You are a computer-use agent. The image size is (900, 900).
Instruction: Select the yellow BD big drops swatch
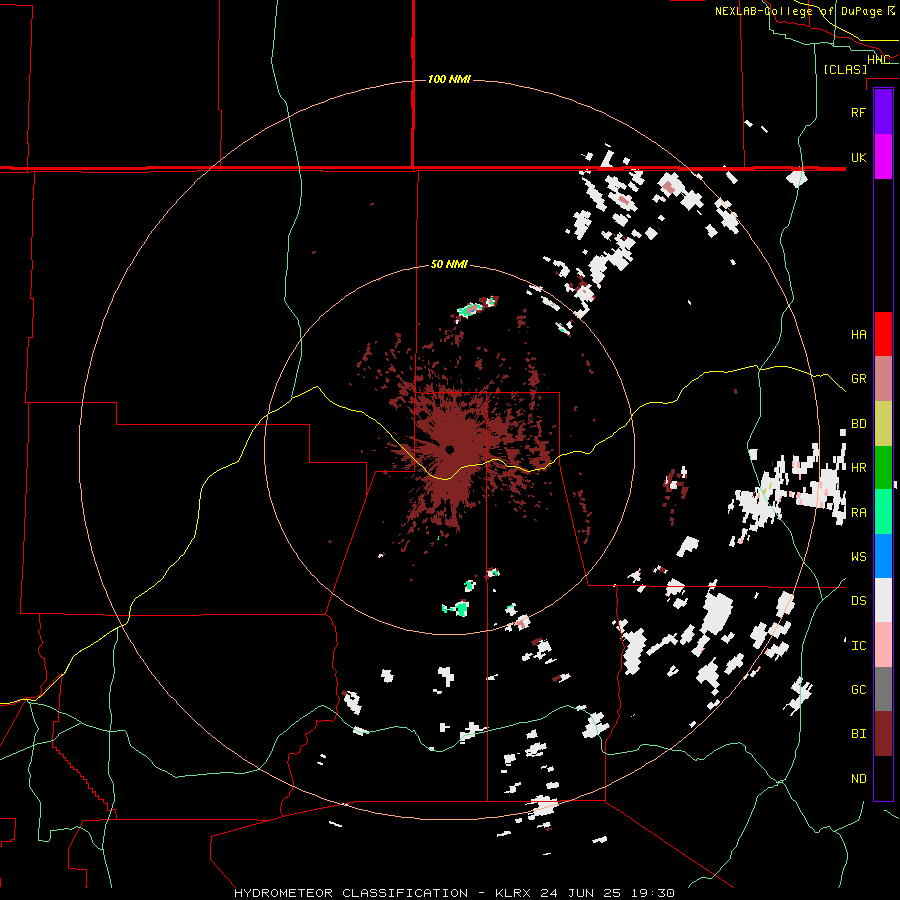[883, 424]
